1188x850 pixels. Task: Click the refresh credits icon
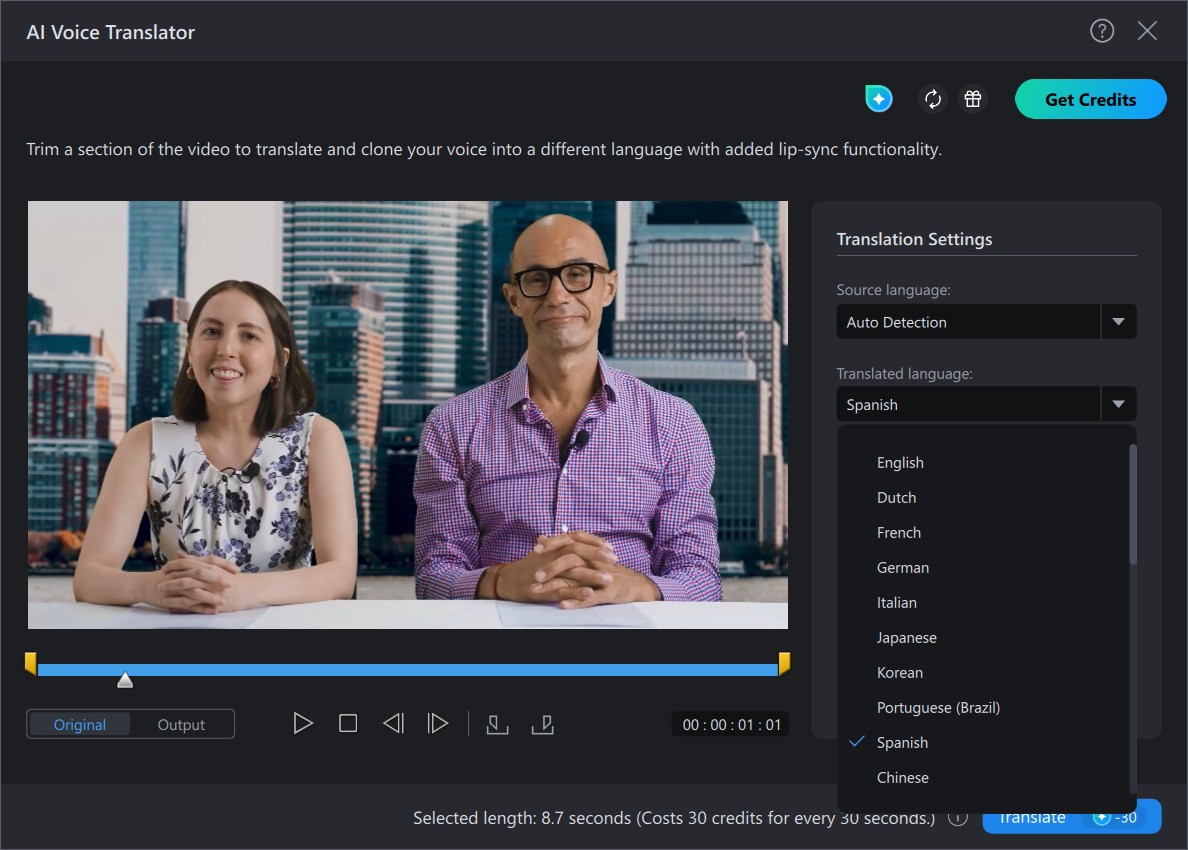coord(933,99)
